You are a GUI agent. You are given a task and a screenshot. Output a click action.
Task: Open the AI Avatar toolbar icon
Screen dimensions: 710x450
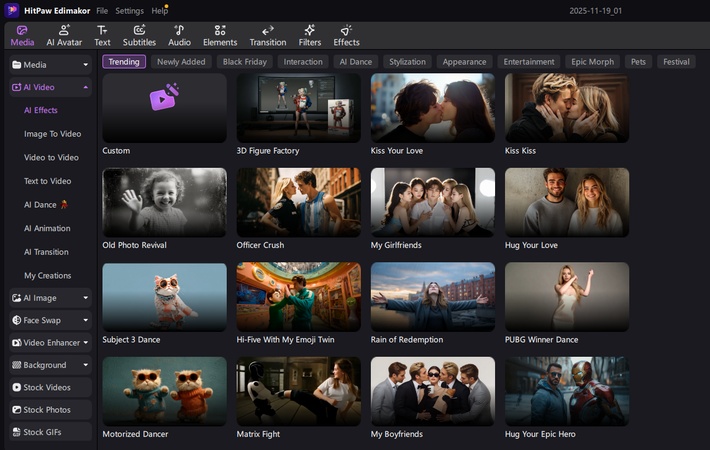click(64, 30)
